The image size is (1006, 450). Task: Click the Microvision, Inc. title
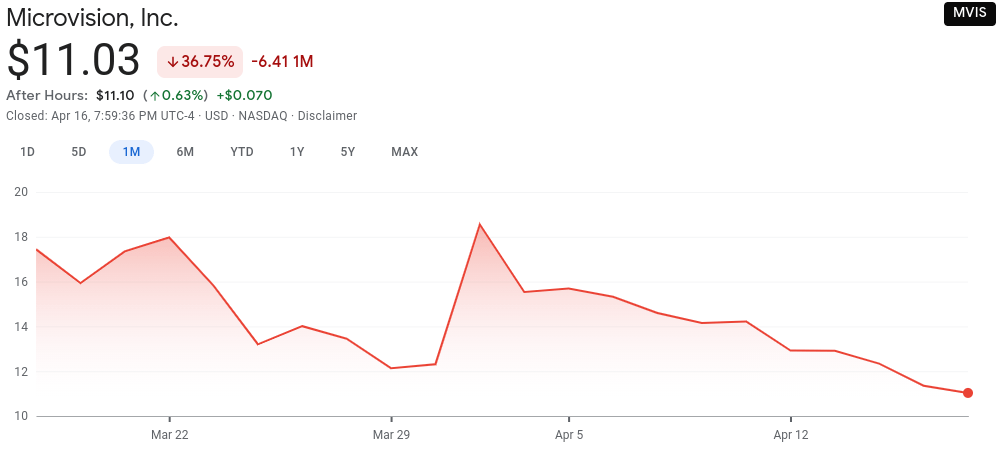93,17
